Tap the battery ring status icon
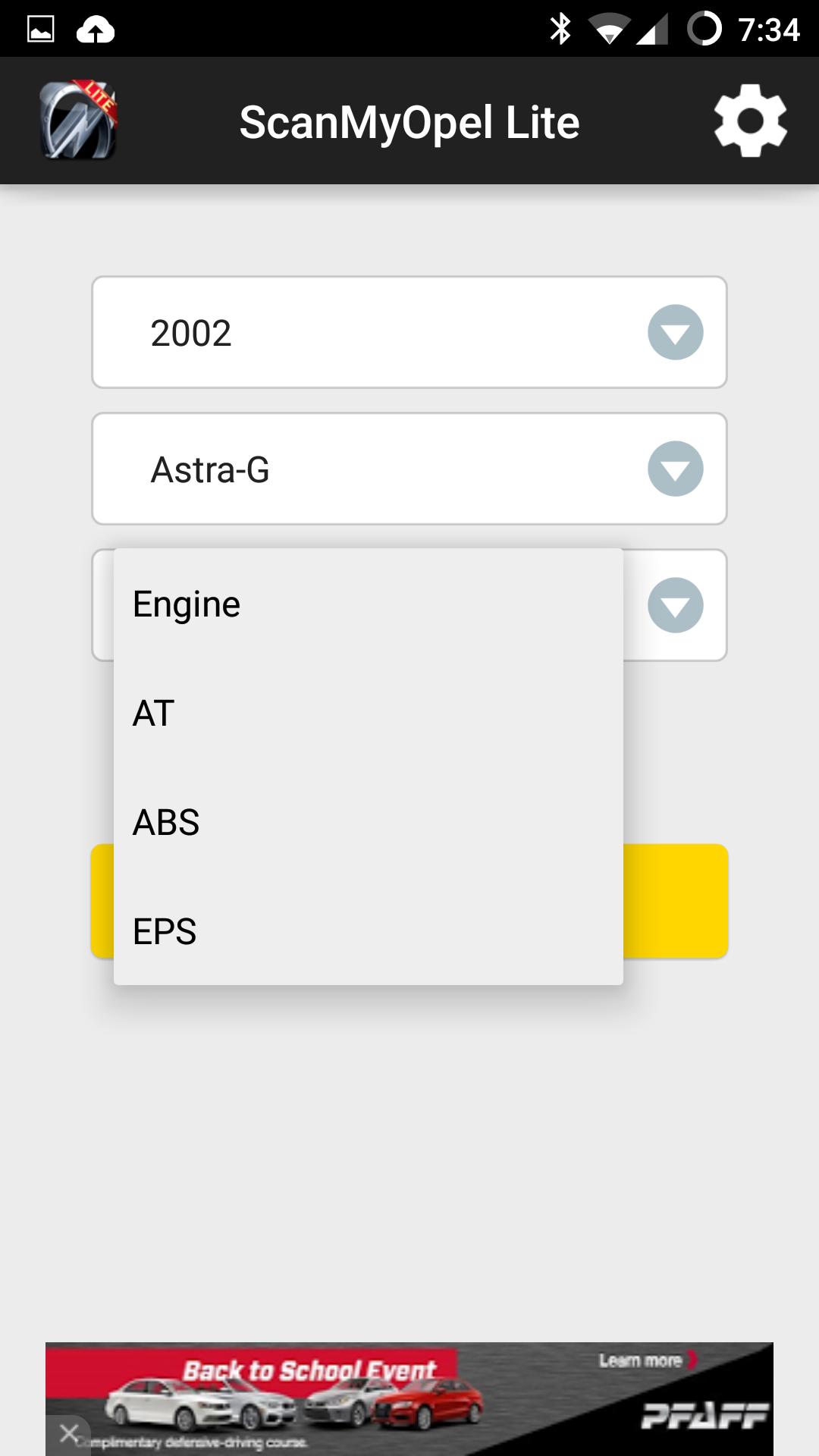The height and width of the screenshot is (1456, 819). [x=704, y=30]
